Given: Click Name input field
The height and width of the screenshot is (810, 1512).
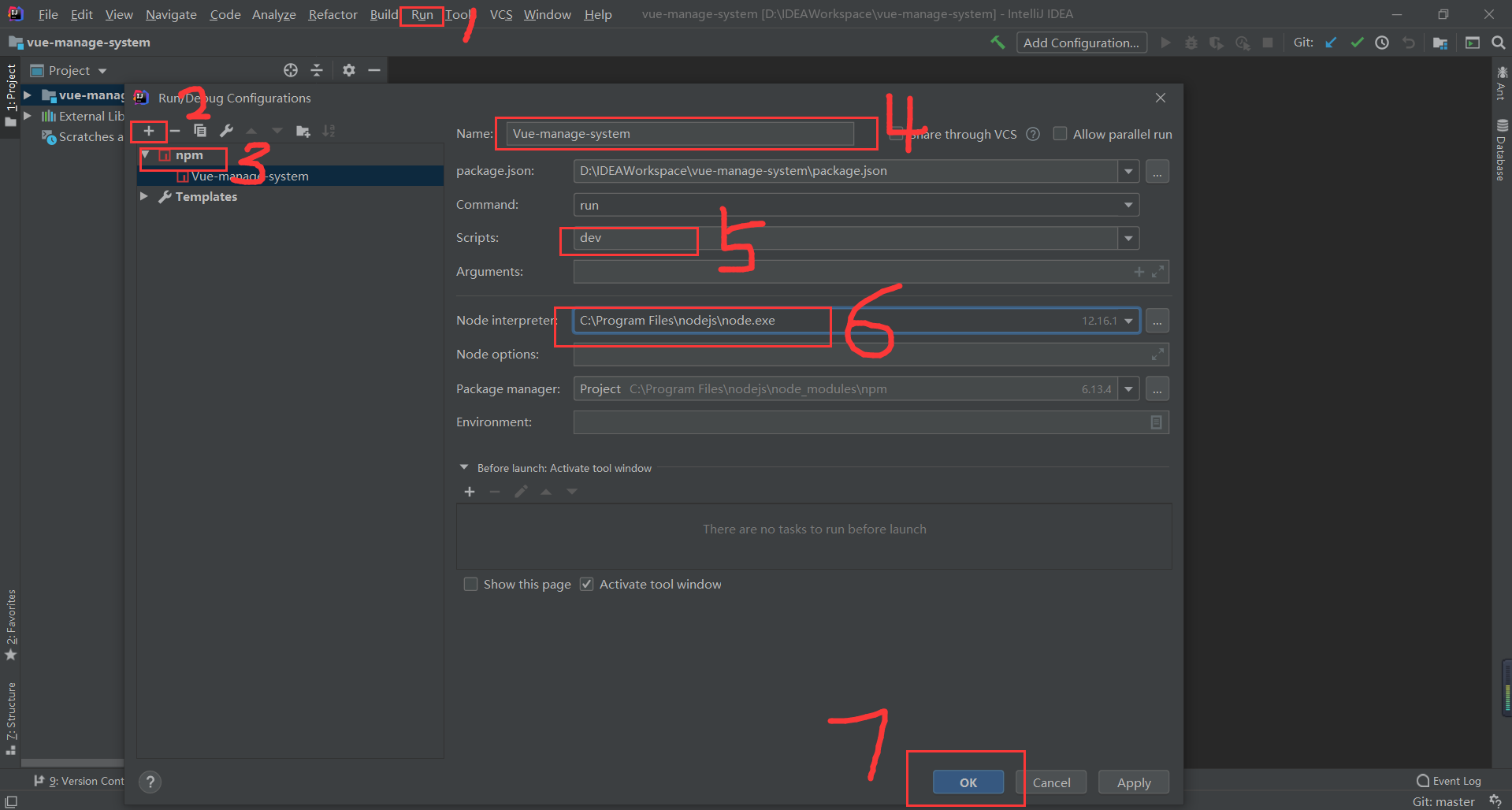Looking at the screenshot, I should click(x=680, y=134).
